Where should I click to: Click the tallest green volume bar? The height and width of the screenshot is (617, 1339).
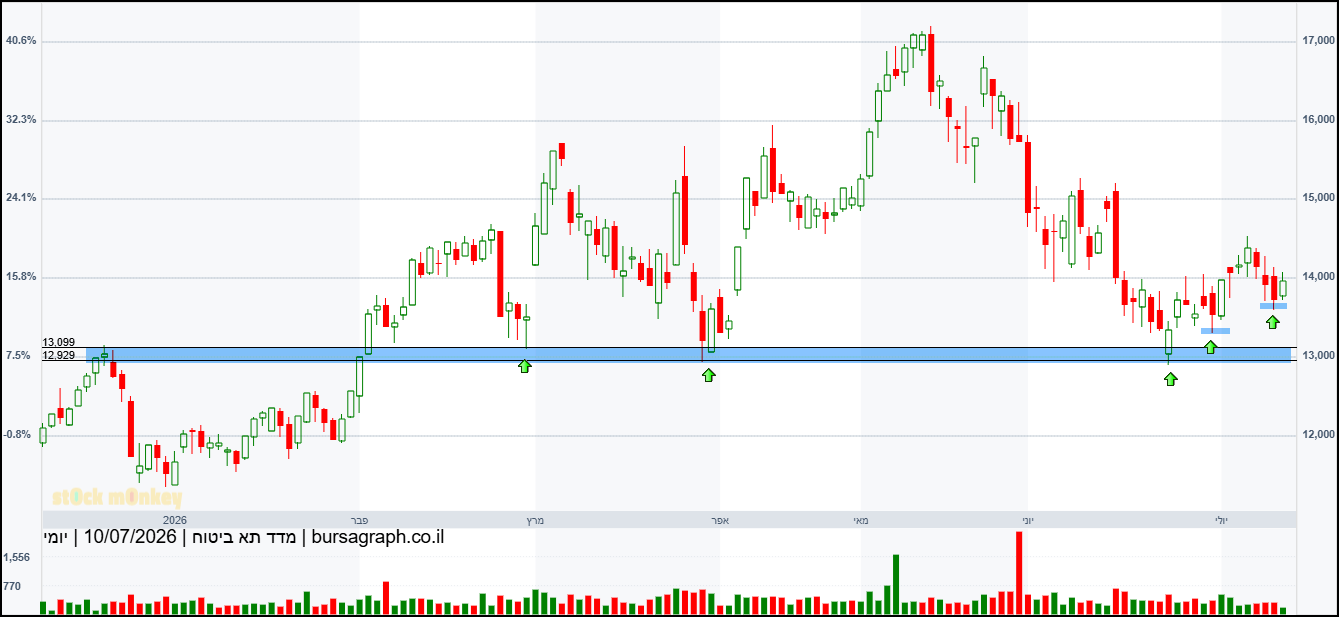tap(896, 584)
